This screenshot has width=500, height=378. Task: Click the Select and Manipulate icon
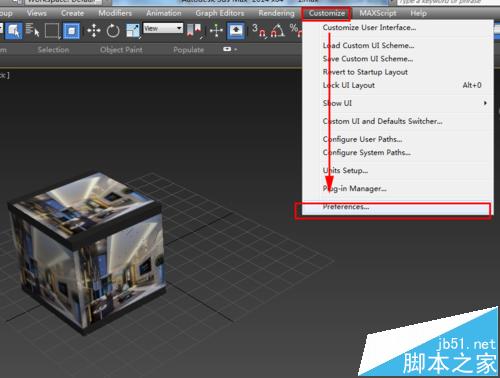pyautogui.click(x=216, y=30)
